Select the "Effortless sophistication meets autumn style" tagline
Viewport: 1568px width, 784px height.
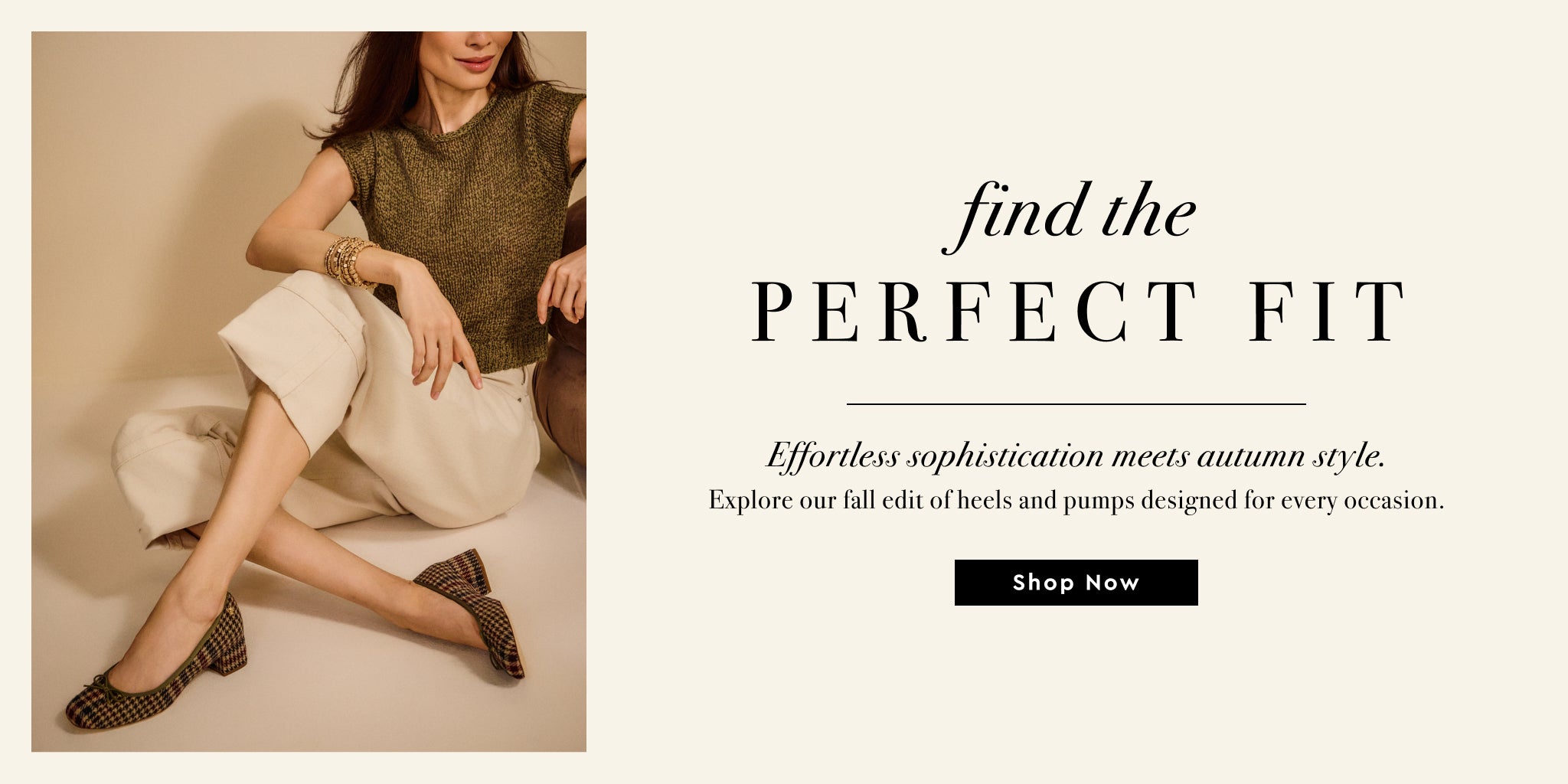click(x=1076, y=457)
